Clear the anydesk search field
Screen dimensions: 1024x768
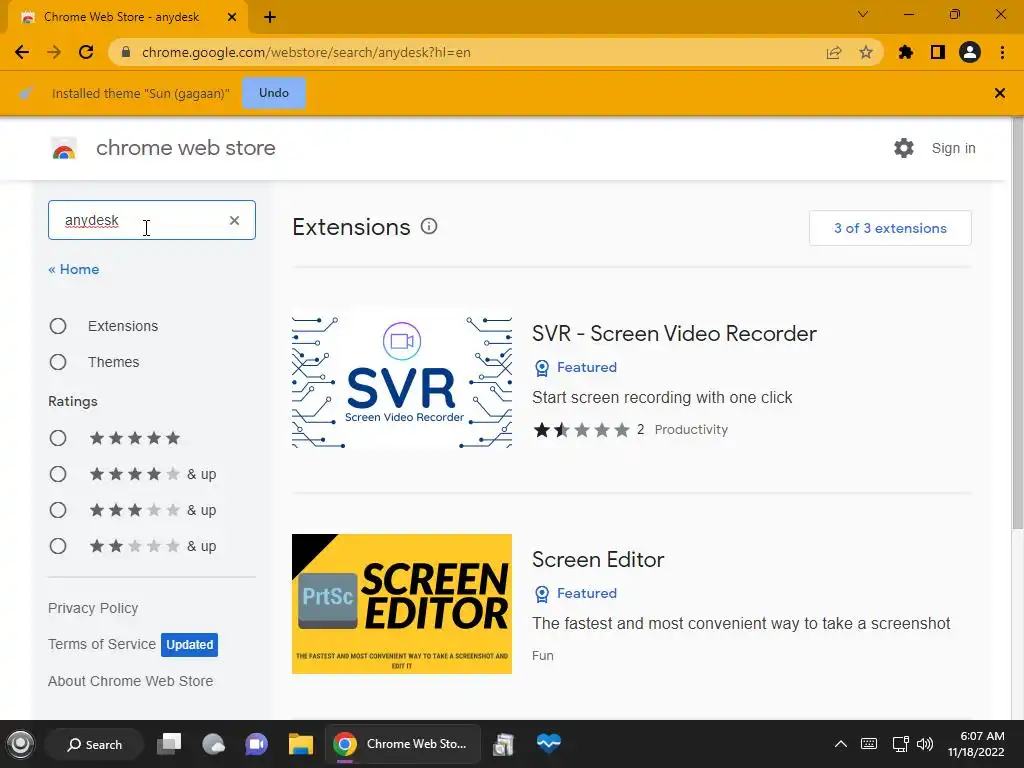(x=234, y=221)
